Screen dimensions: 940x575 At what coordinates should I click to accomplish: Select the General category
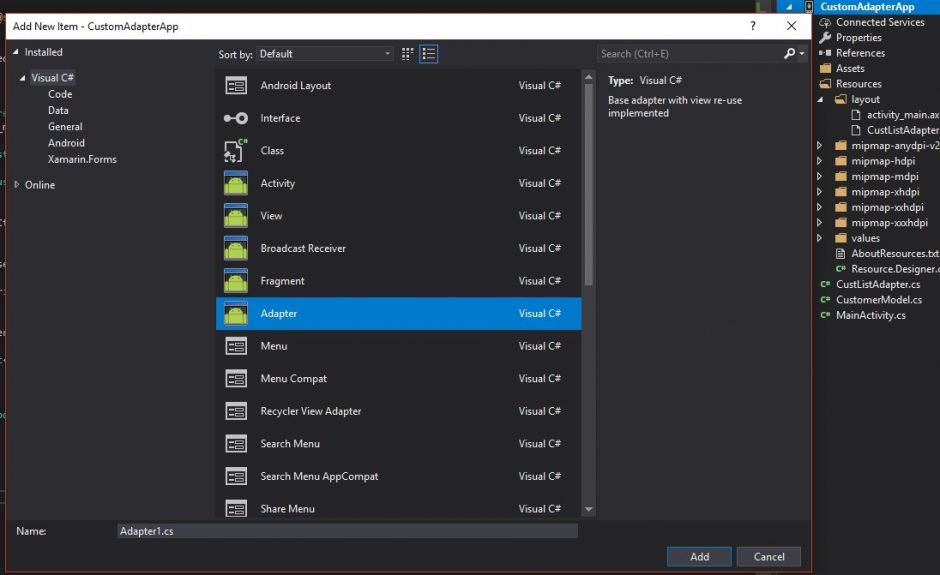[65, 127]
